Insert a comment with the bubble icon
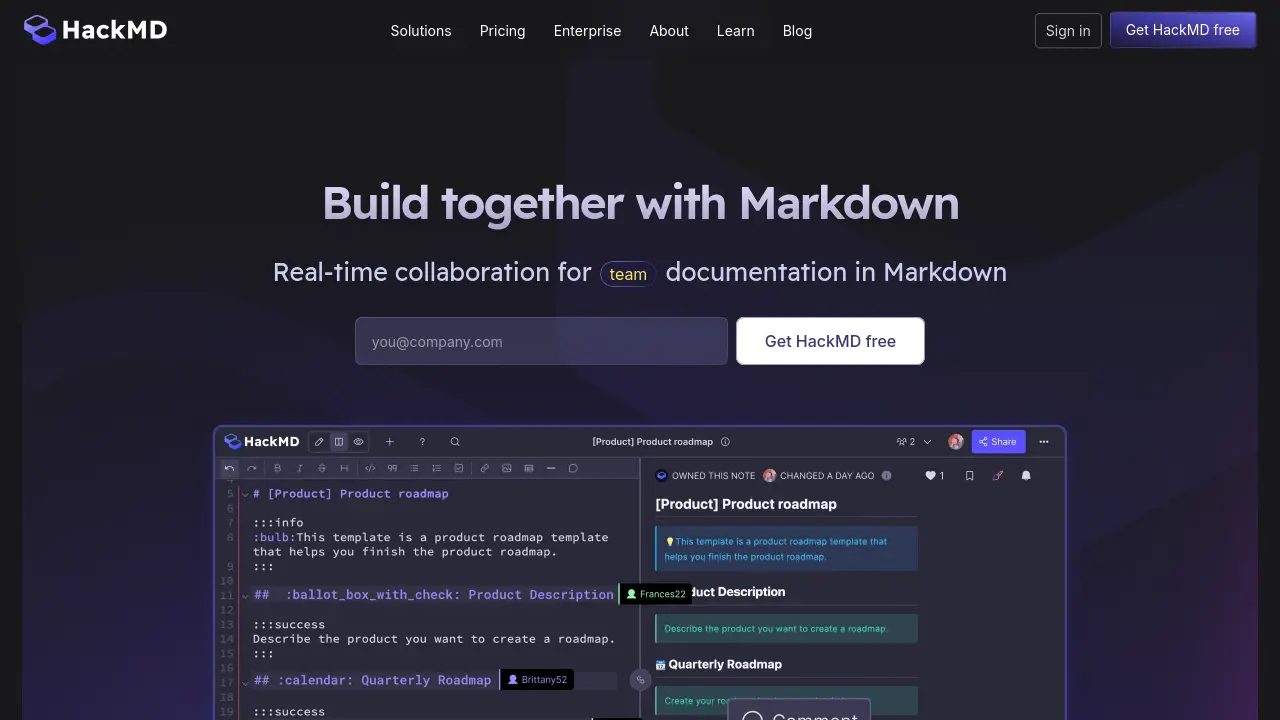Viewport: 1280px width, 720px height. [573, 468]
